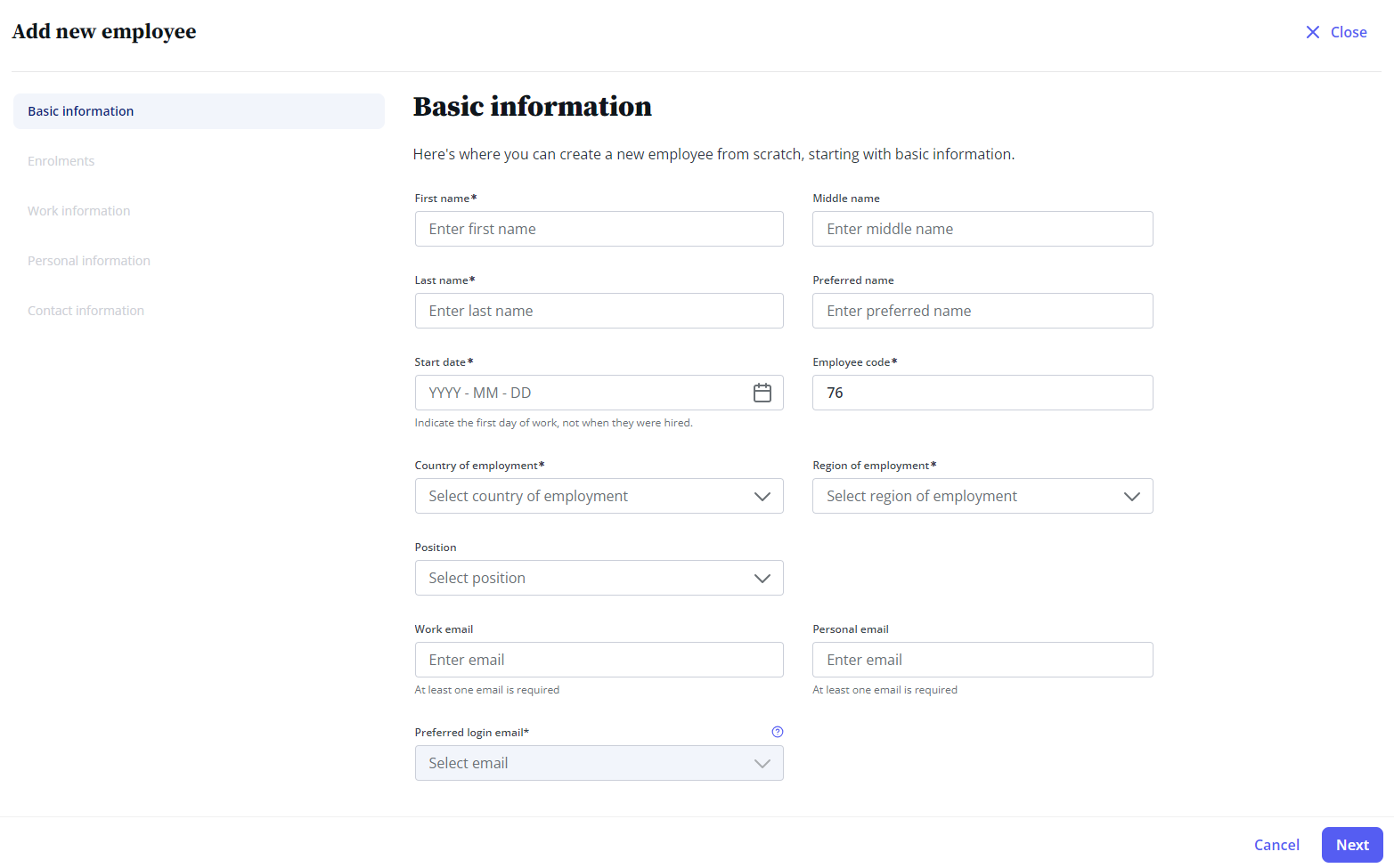Click the X icon next to Close
The width and height of the screenshot is (1394, 868).
[x=1313, y=32]
